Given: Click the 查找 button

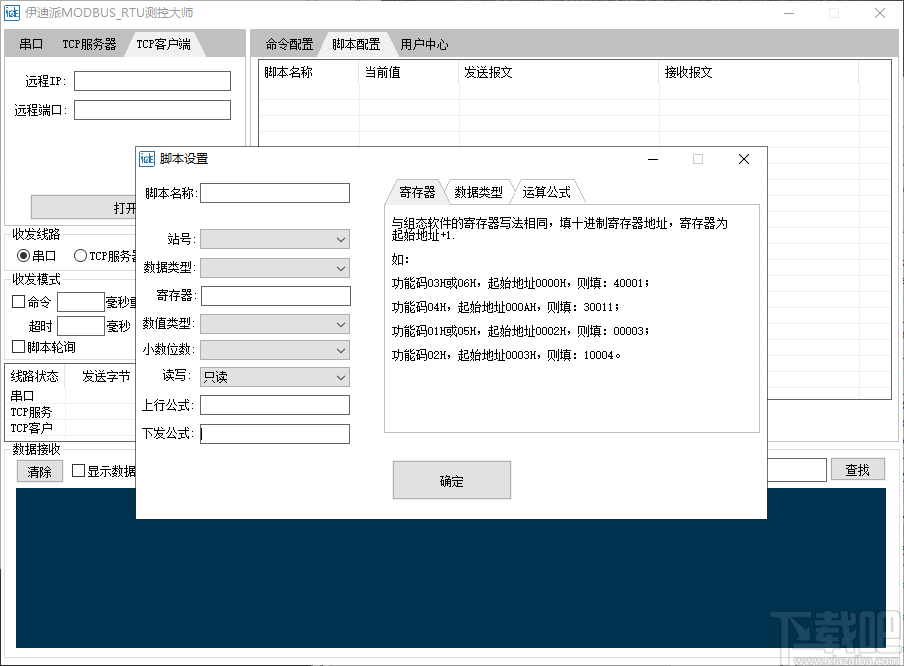Looking at the screenshot, I should [x=857, y=469].
